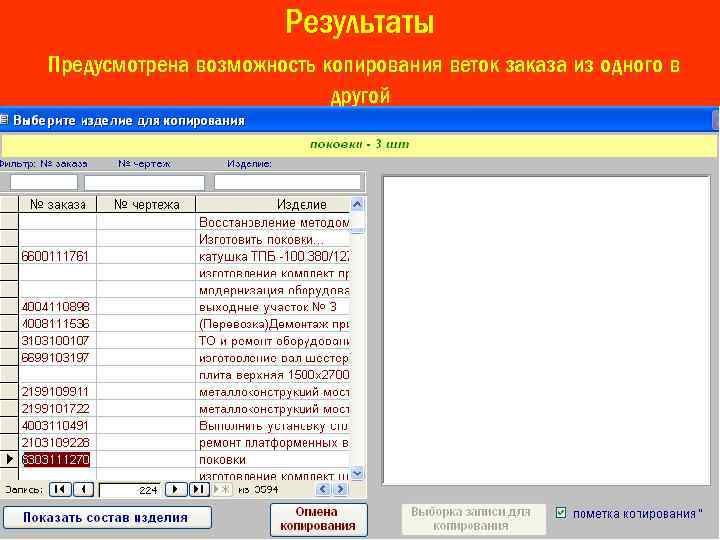
Task: Click 'Изготовить поковки...' item cell
Action: [x=273, y=239]
